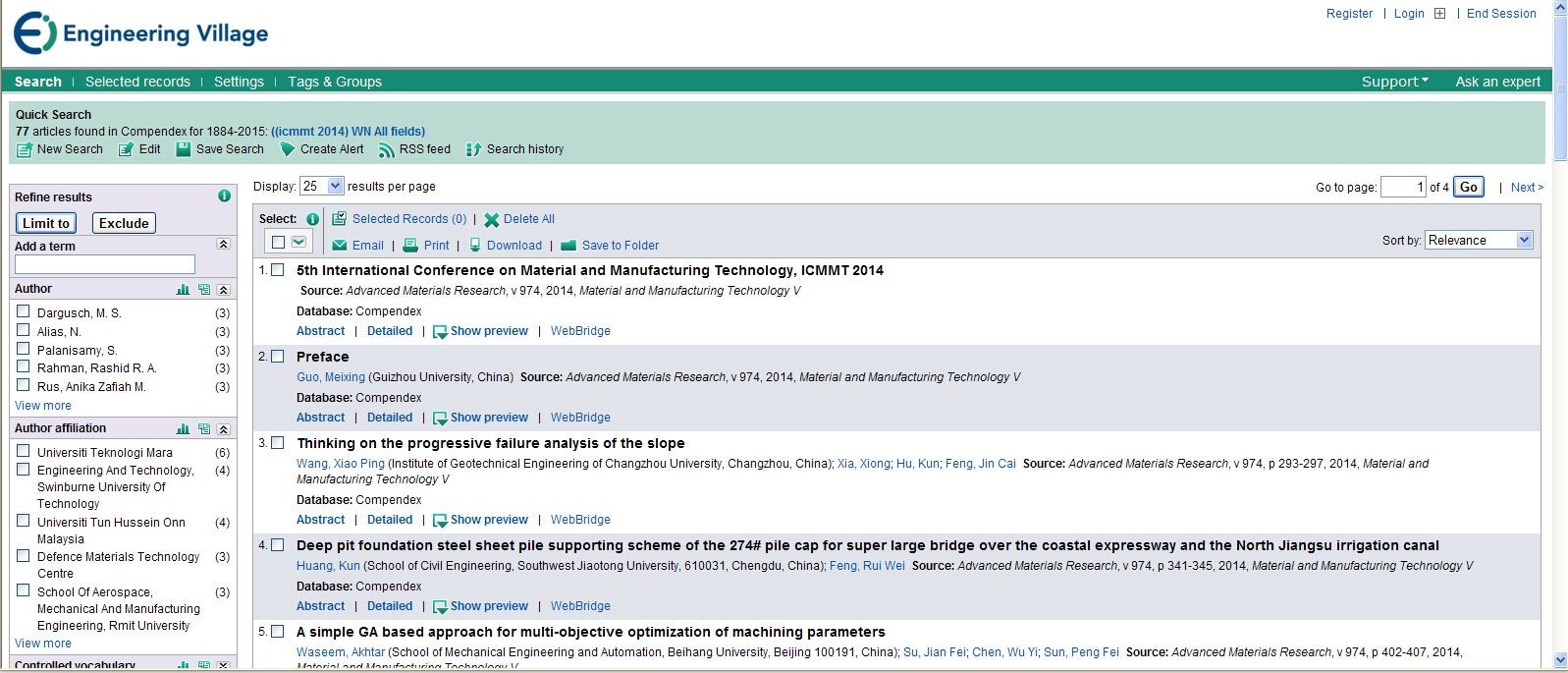Check the Rahman, Rashid R. A. checkbox
This screenshot has height=673, width=1568.
click(x=24, y=366)
